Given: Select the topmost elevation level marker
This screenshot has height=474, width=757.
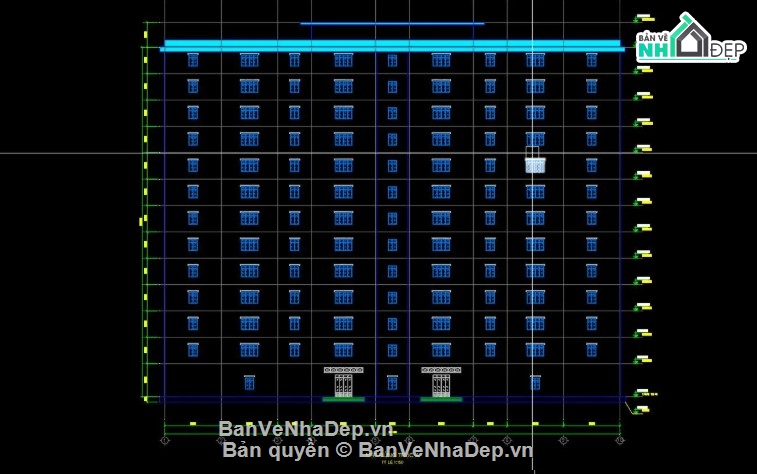Looking at the screenshot, I should click(x=644, y=18).
